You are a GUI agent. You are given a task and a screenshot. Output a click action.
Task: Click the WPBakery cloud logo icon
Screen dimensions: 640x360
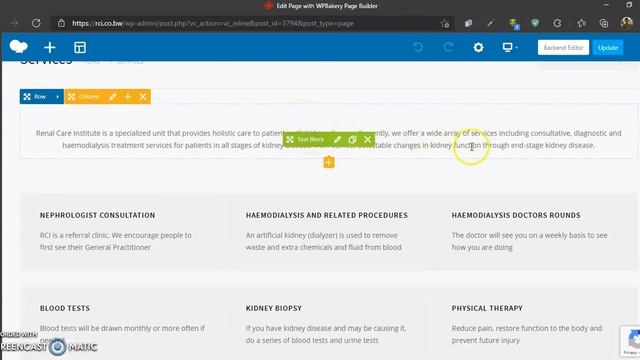[18, 47]
